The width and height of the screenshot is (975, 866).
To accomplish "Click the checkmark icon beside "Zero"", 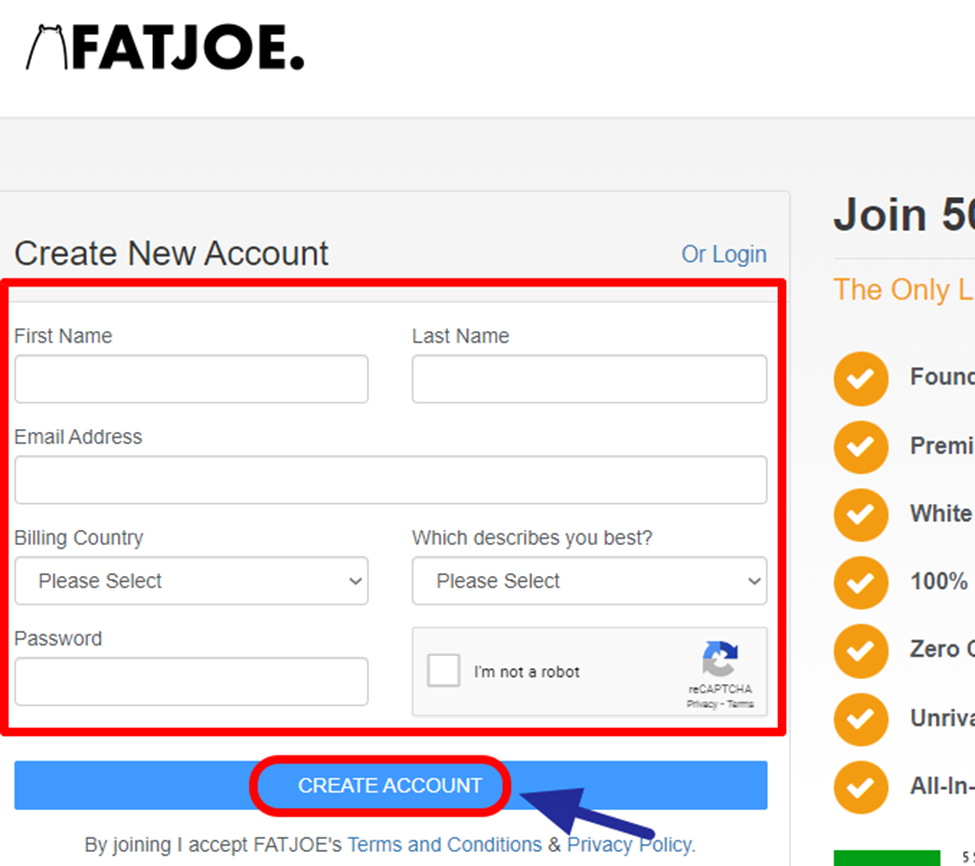I will coord(860,651).
